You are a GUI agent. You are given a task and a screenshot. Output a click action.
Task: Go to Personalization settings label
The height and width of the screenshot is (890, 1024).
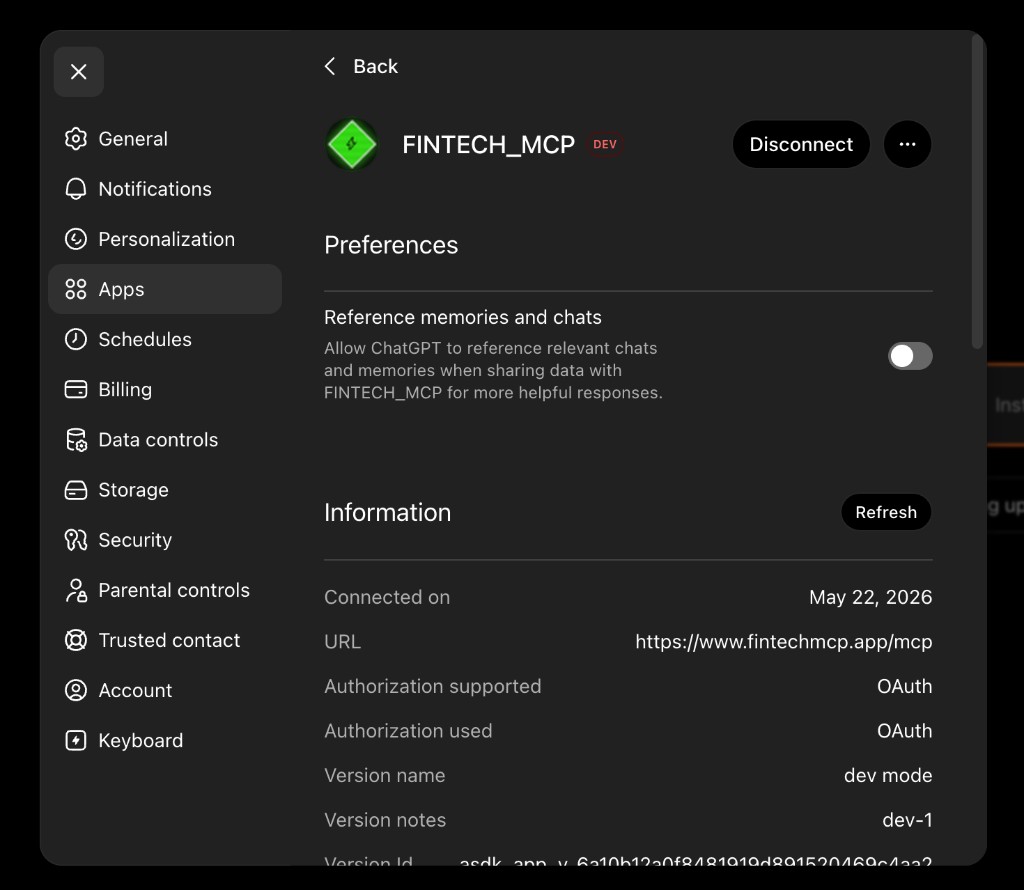tap(167, 239)
